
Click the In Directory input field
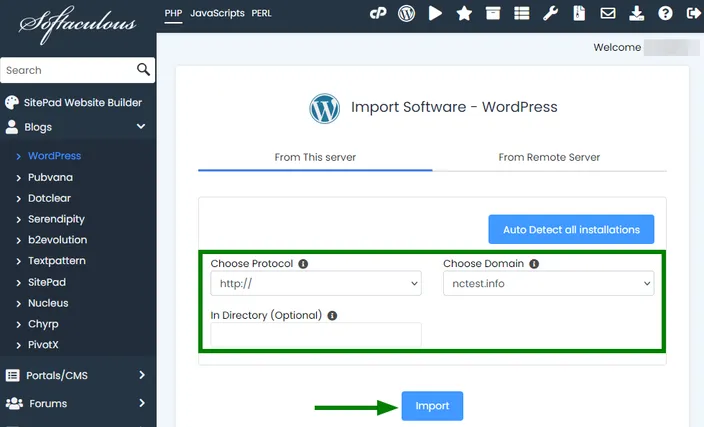click(x=316, y=334)
